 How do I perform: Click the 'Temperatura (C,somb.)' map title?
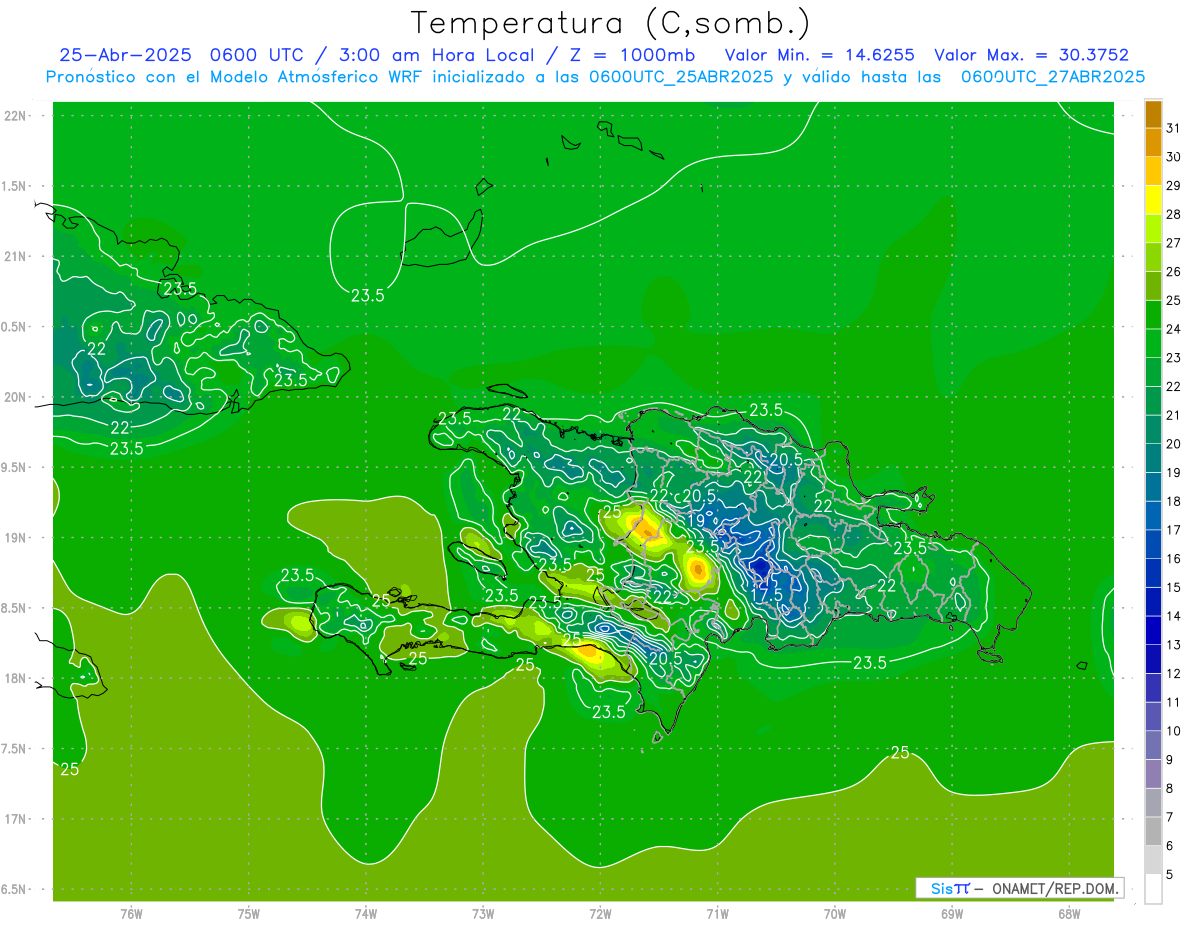pos(611,23)
